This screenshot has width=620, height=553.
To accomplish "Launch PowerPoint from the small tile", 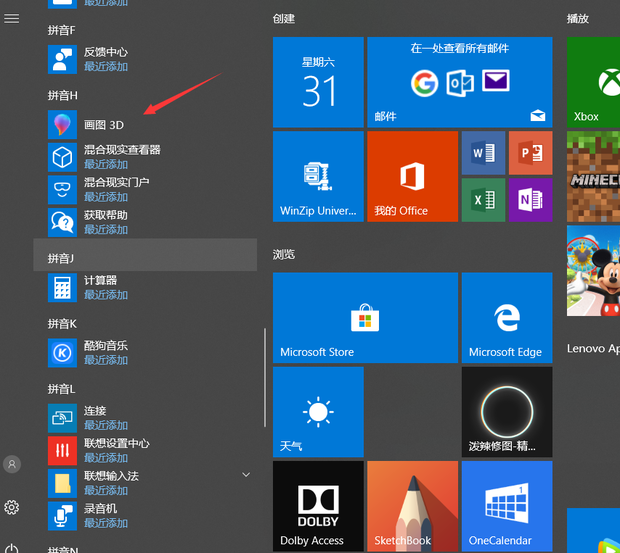I will (x=530, y=153).
